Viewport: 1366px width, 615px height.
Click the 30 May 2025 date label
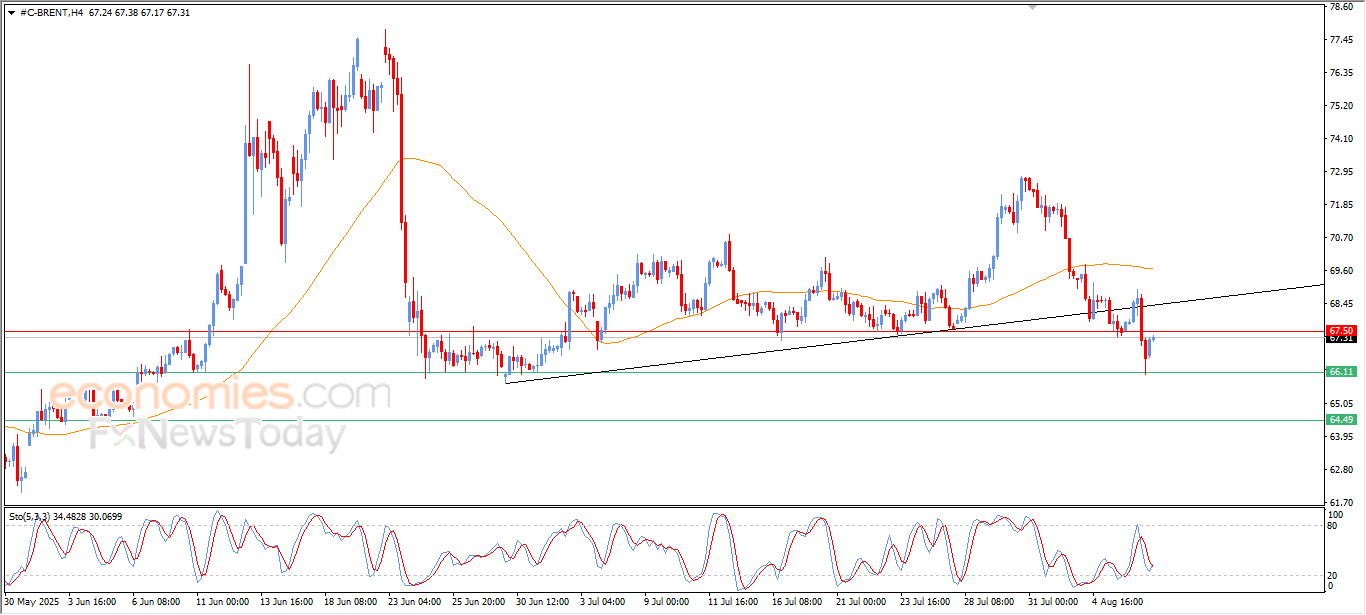click(29, 602)
